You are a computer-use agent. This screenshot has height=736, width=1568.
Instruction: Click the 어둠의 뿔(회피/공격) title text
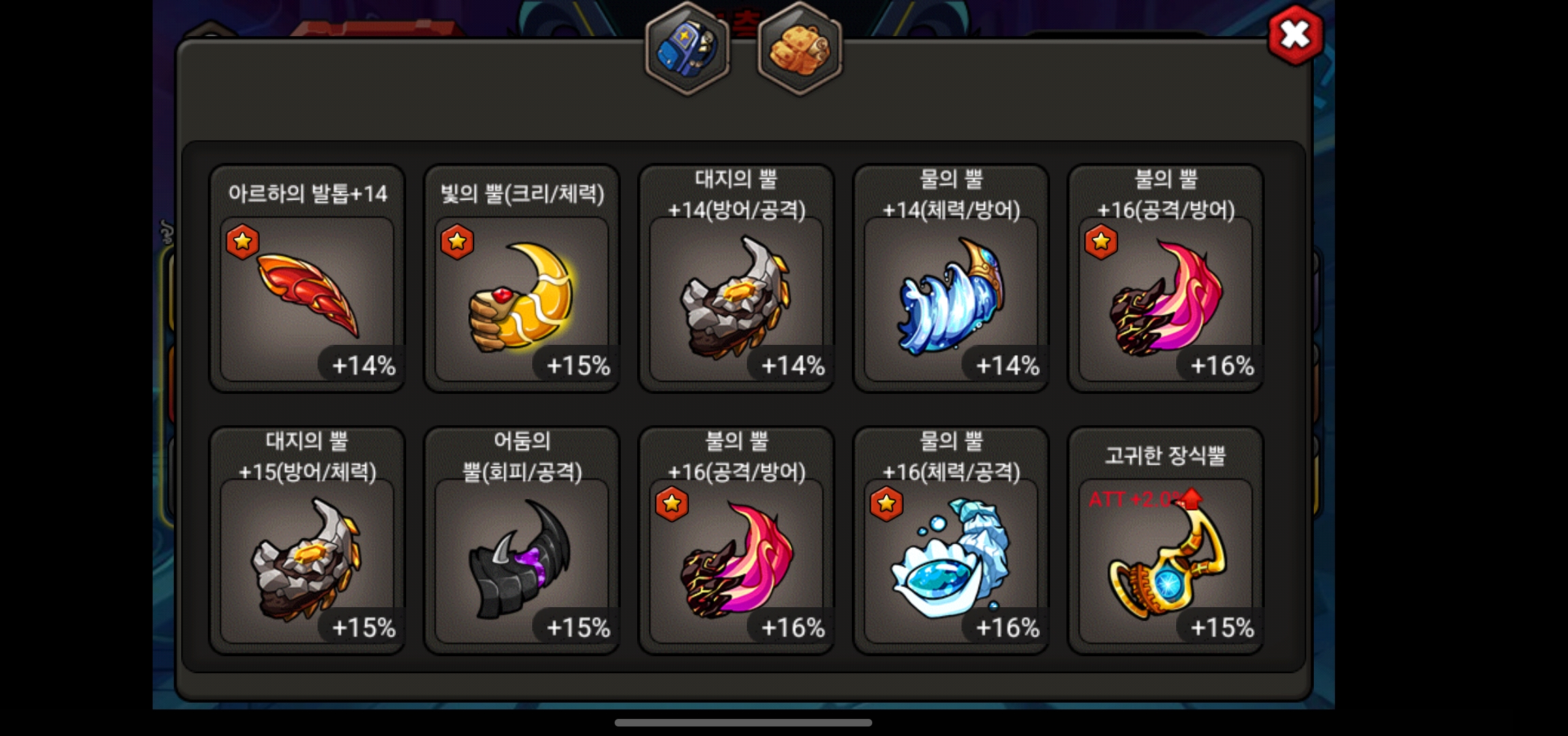pyautogui.click(x=522, y=457)
